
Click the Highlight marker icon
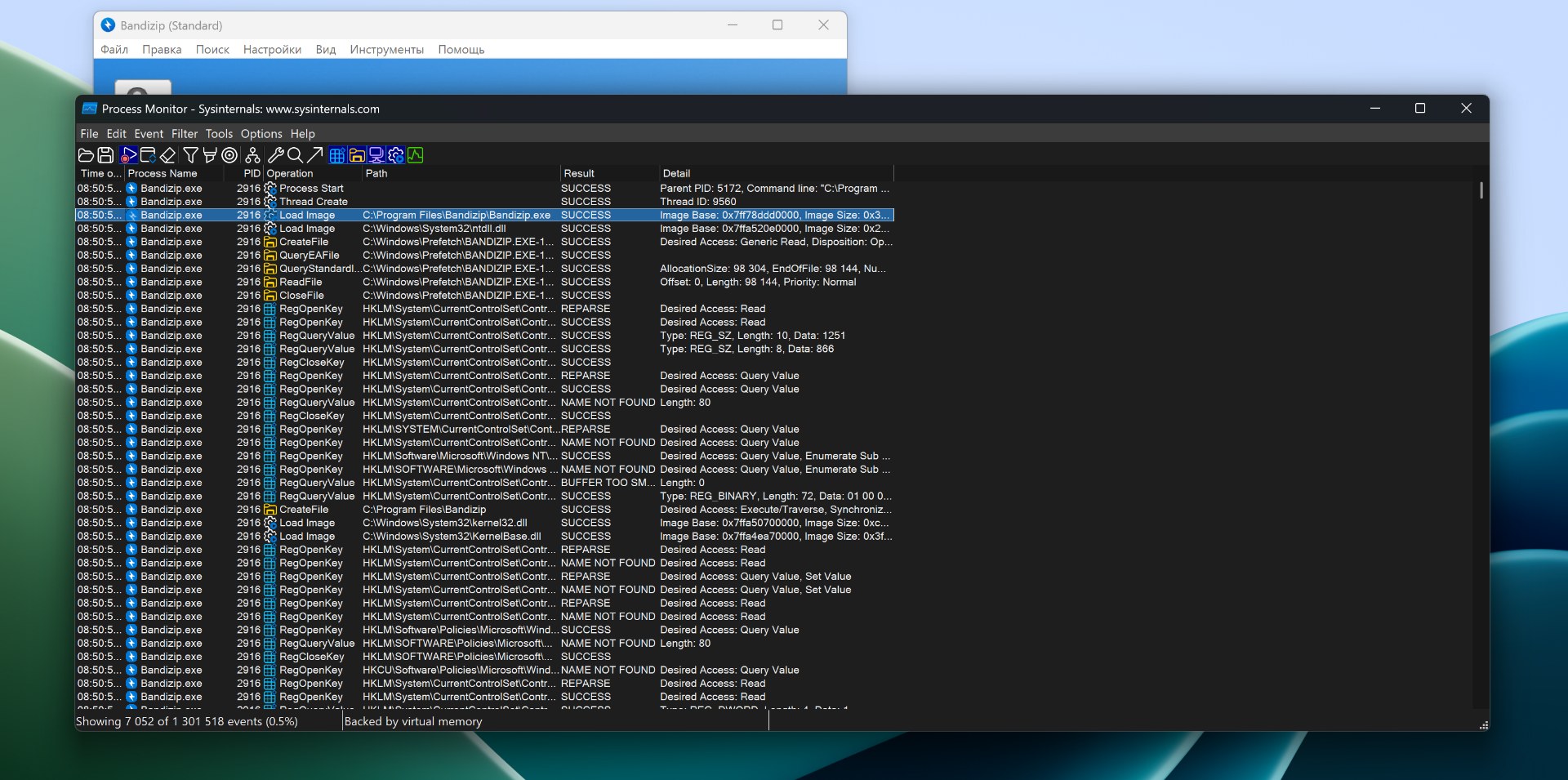tap(210, 155)
